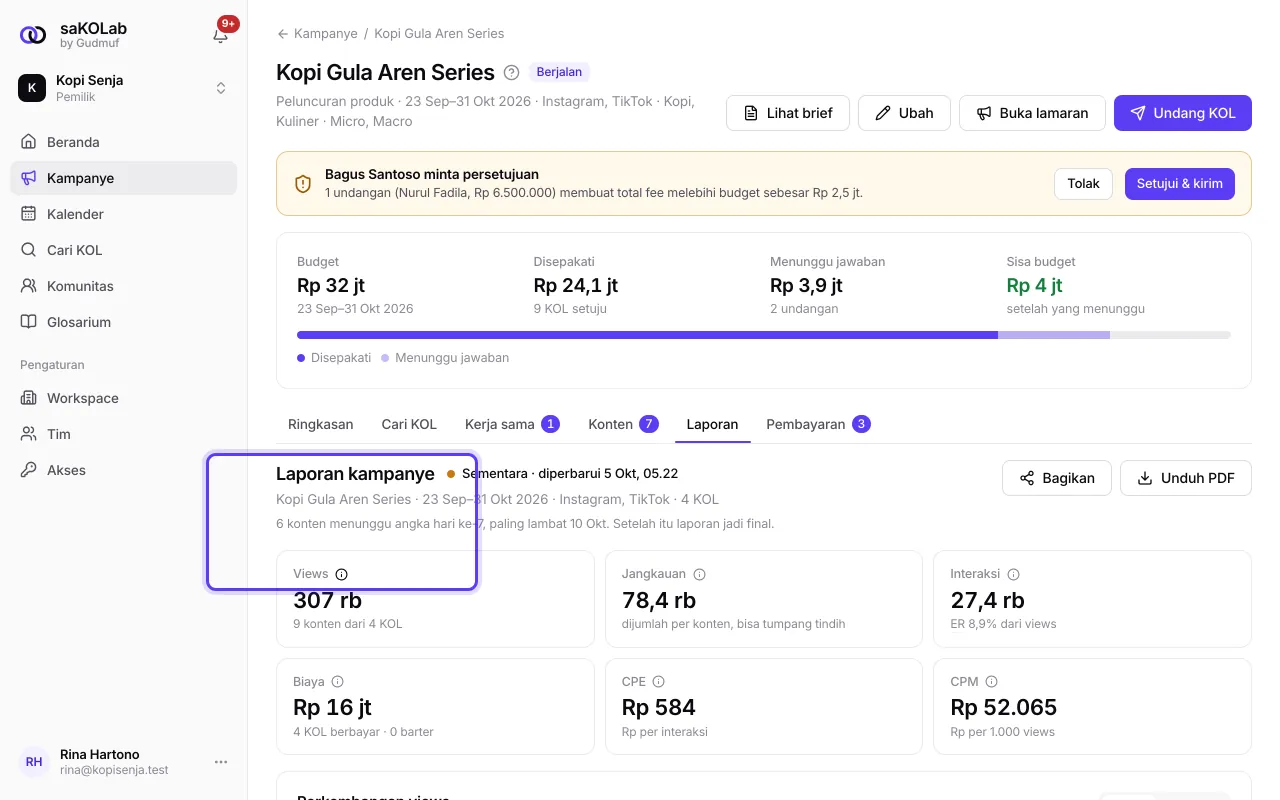
Task: Share the report with Bagikan
Action: point(1057,478)
